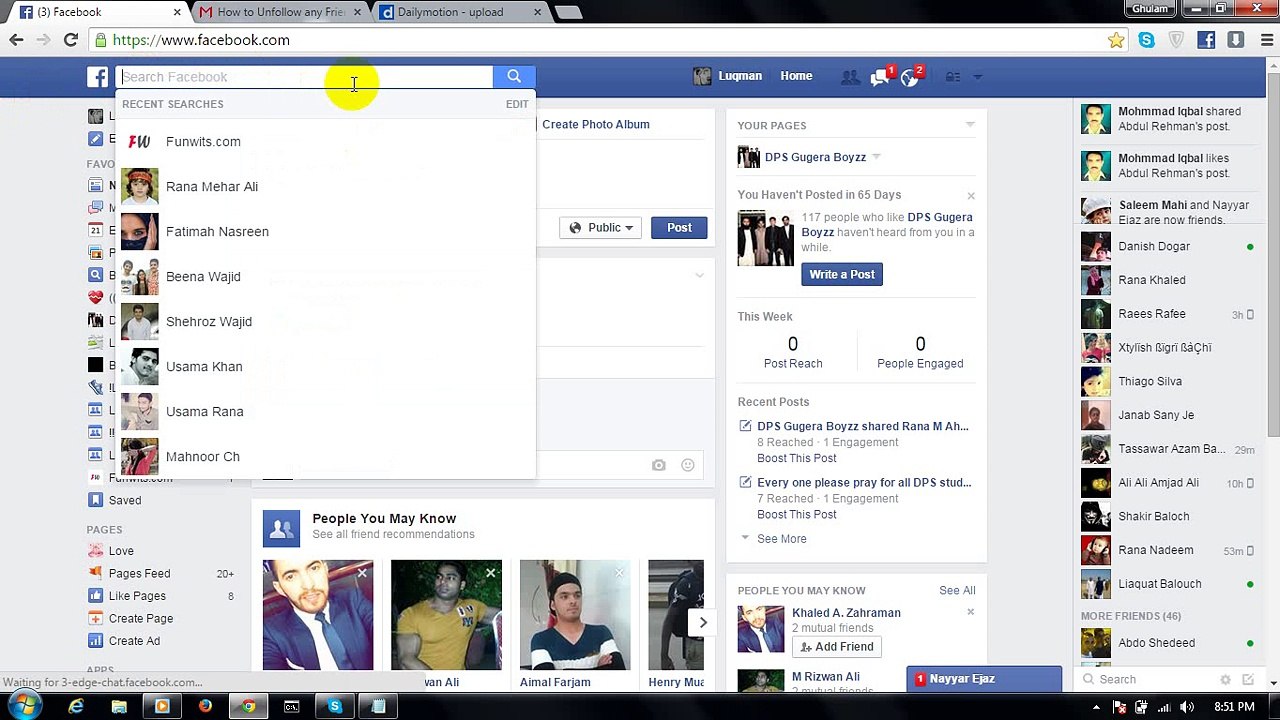Close first People You May Know card

[x=363, y=573]
